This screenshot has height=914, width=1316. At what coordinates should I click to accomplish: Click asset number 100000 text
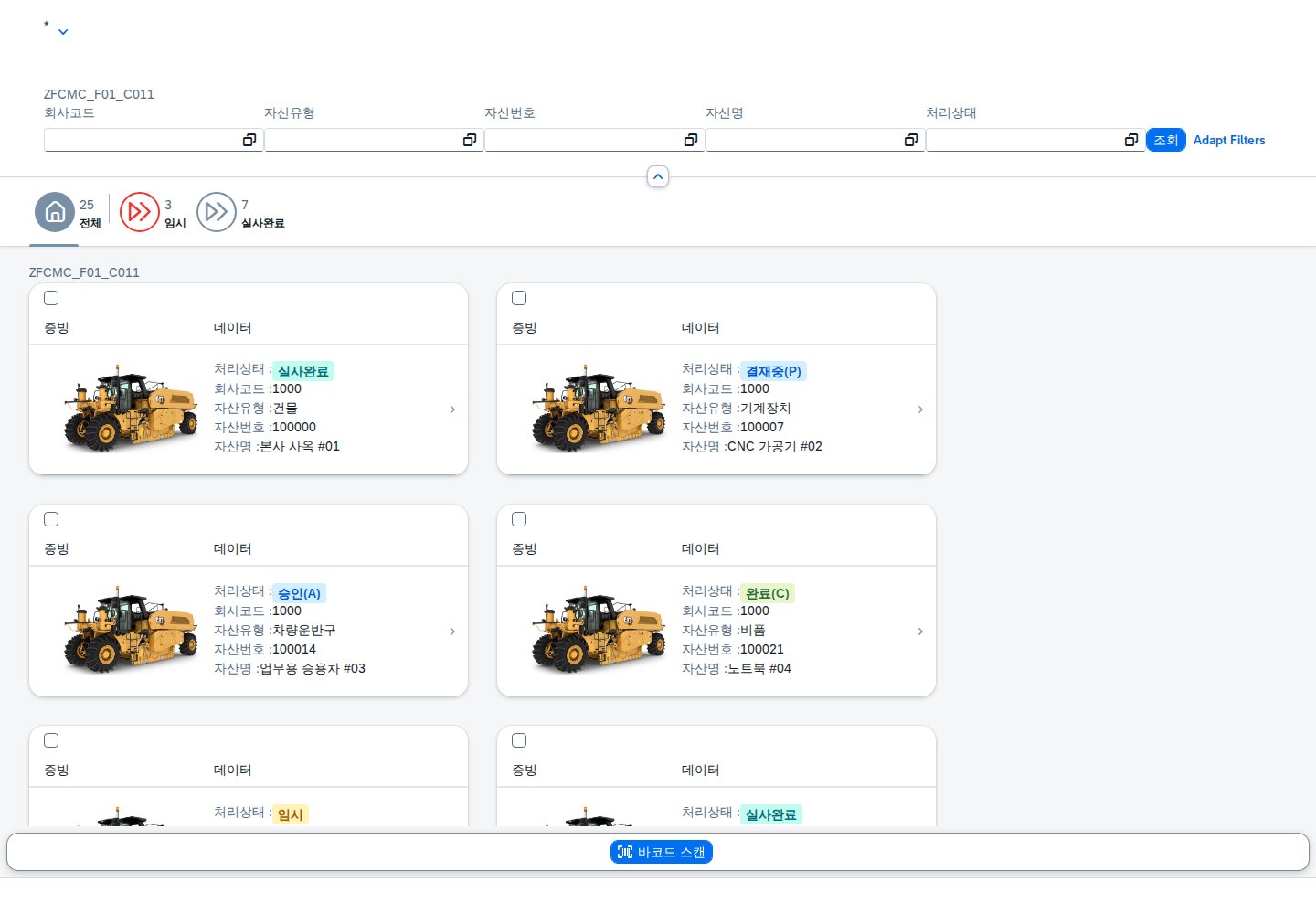pyautogui.click(x=294, y=427)
